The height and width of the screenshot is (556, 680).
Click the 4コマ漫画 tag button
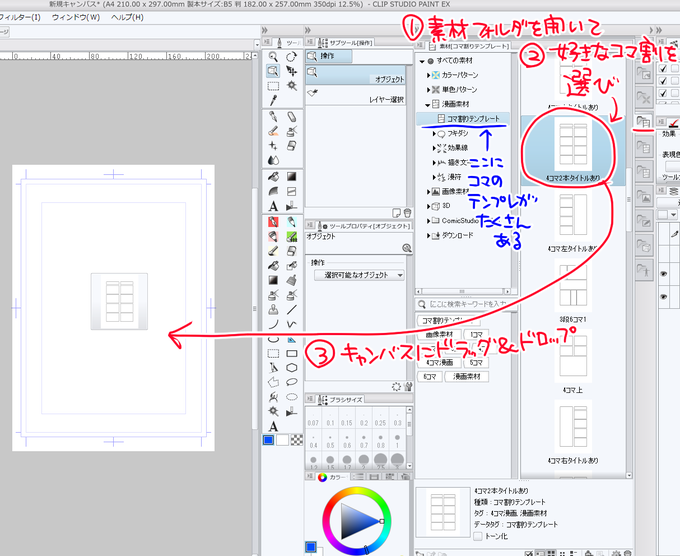(439, 362)
